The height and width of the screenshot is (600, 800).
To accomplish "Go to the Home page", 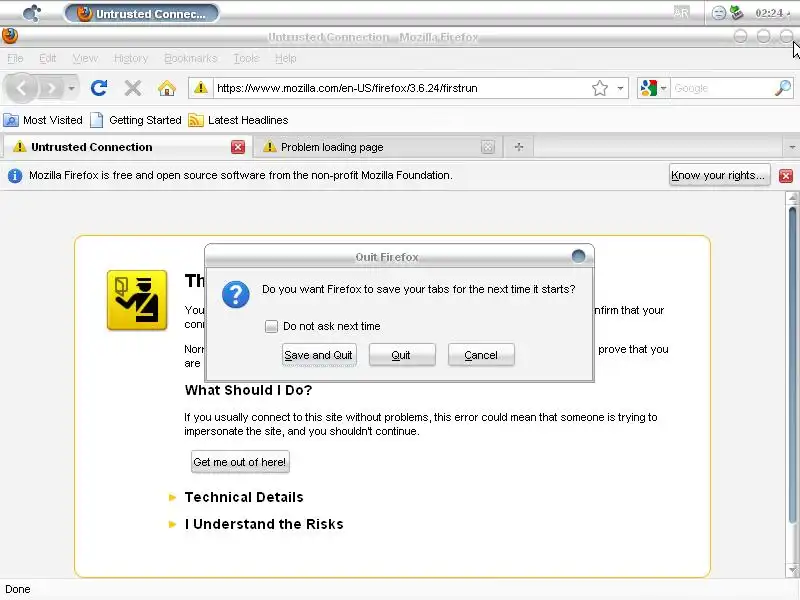I will (167, 88).
